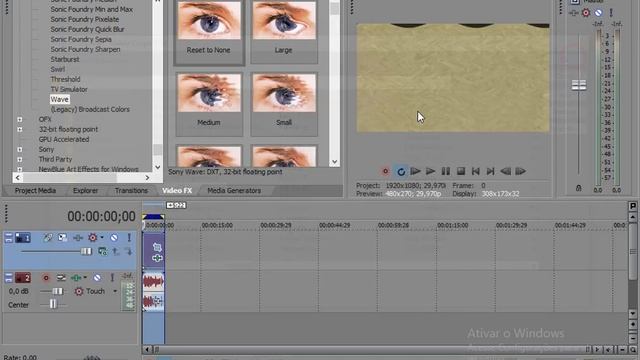Click the Touch automation gear on audio track
The width and height of the screenshot is (640, 360).
click(79, 291)
